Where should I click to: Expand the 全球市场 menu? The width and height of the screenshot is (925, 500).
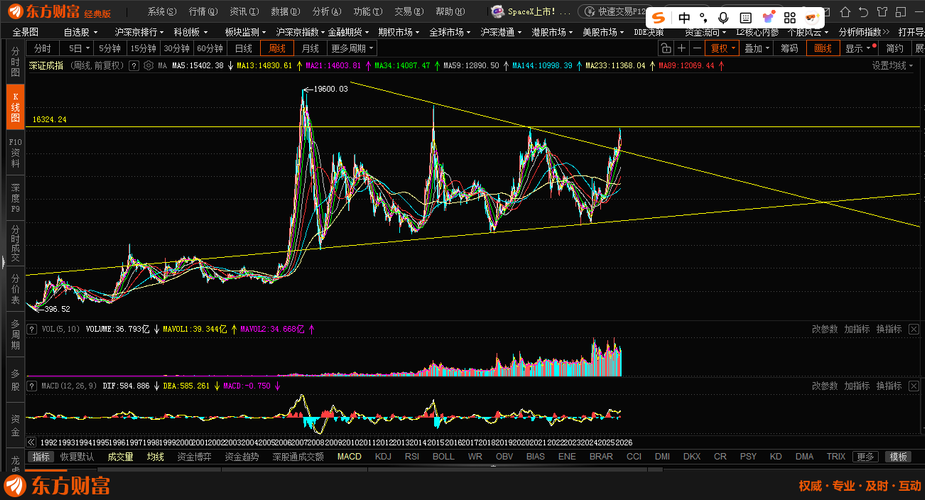click(x=450, y=32)
